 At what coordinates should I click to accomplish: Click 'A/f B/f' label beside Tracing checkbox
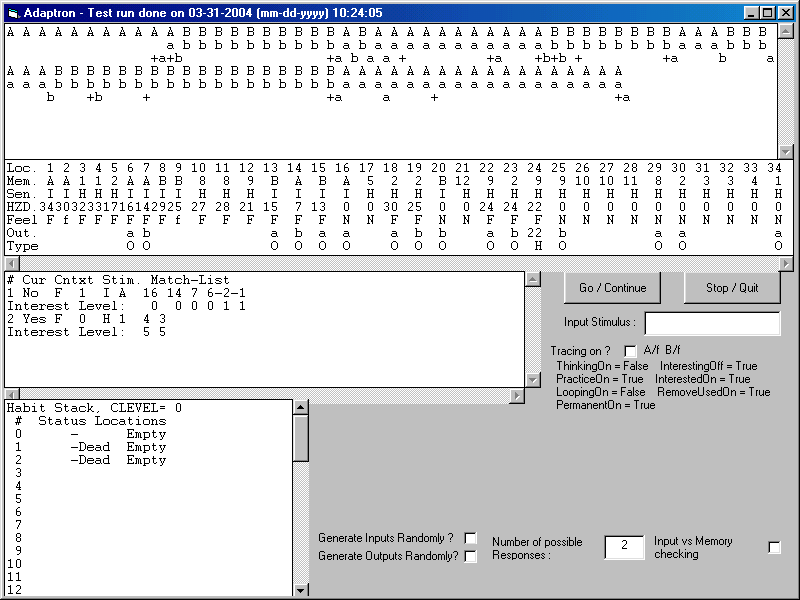click(662, 350)
